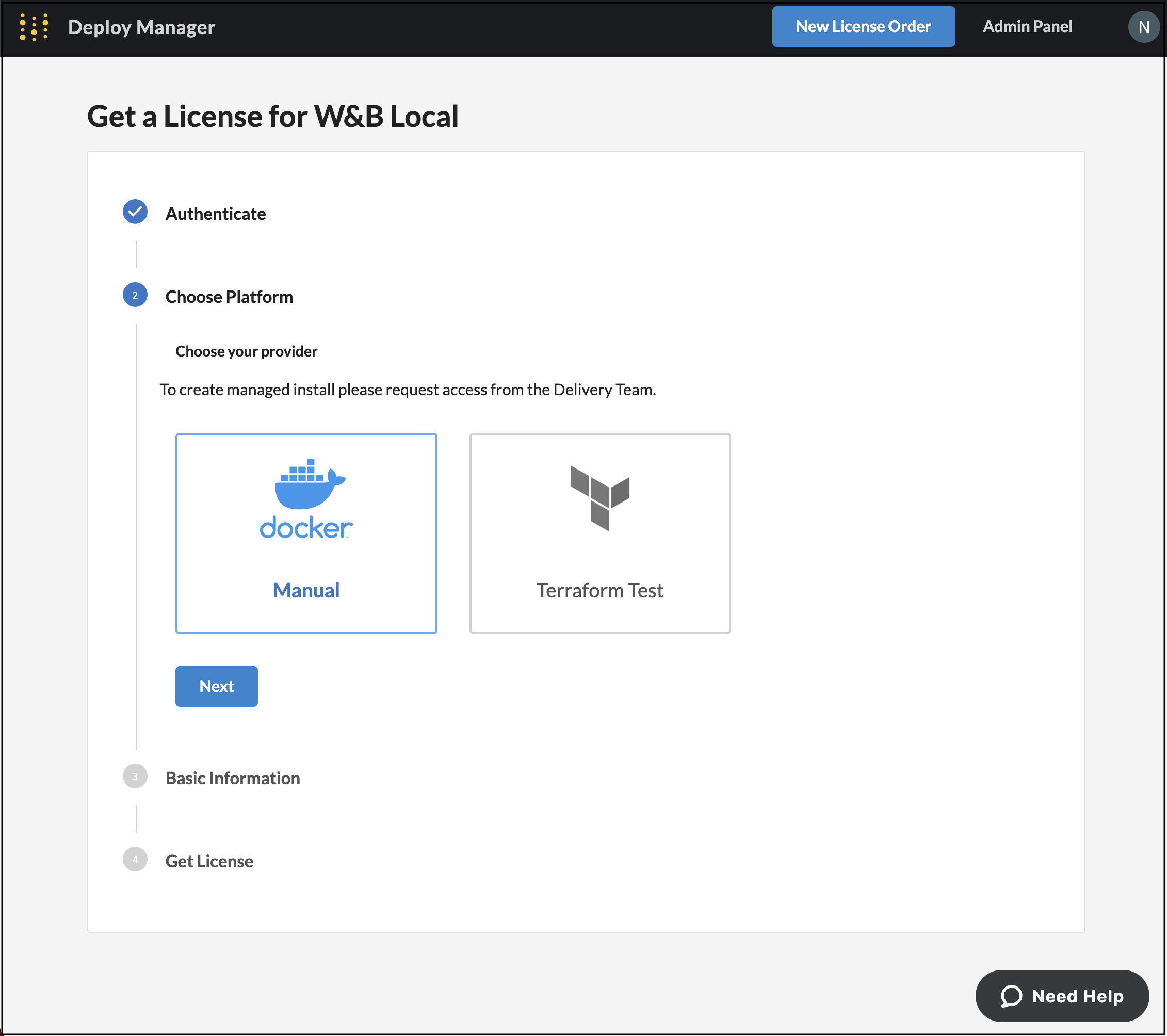Viewport: 1167px width, 1036px height.
Task: Click the step 4 circle icon
Action: coord(135,860)
